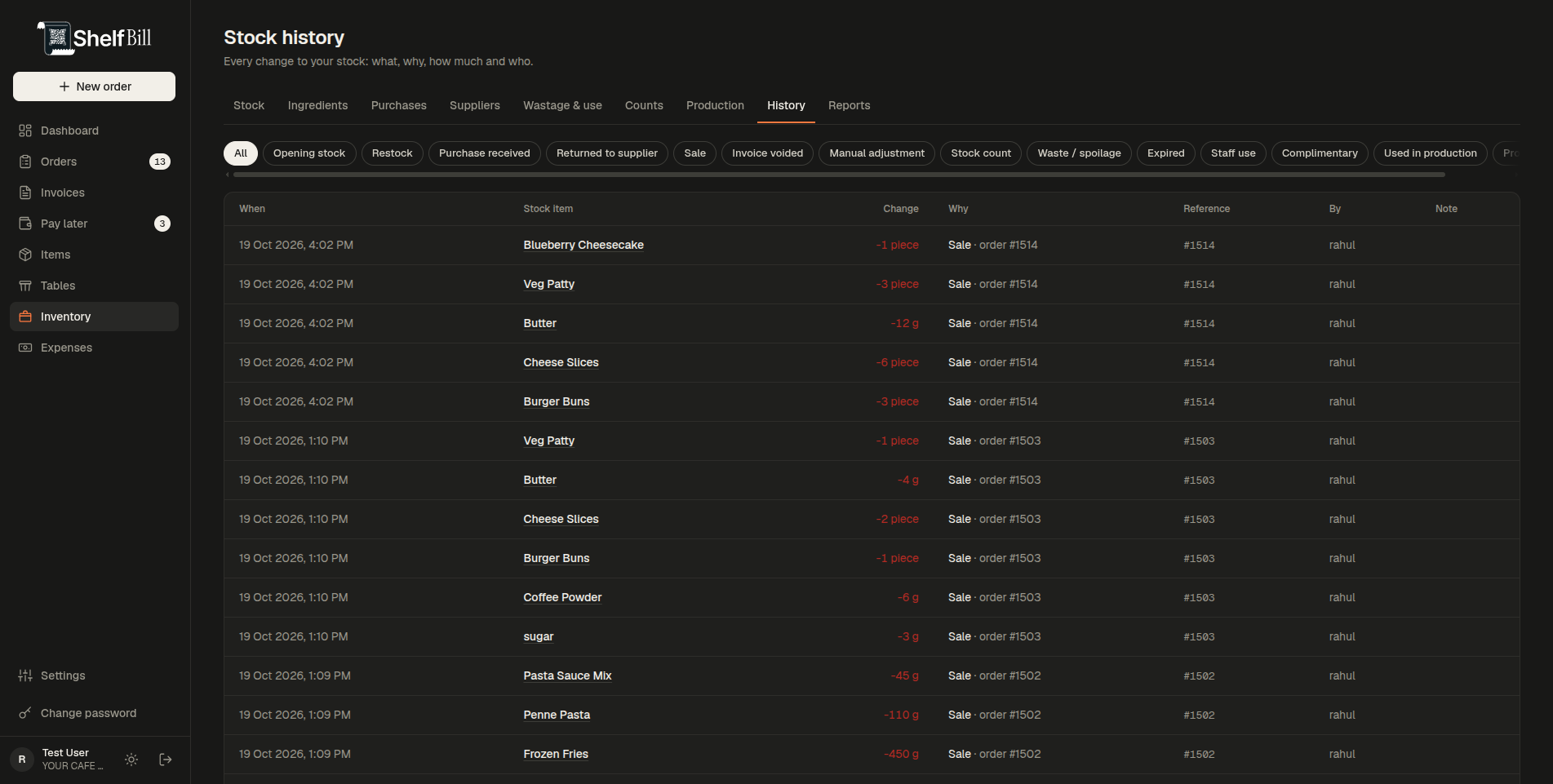Filter history by Used in production
Image resolution: width=1553 pixels, height=784 pixels.
pos(1431,153)
